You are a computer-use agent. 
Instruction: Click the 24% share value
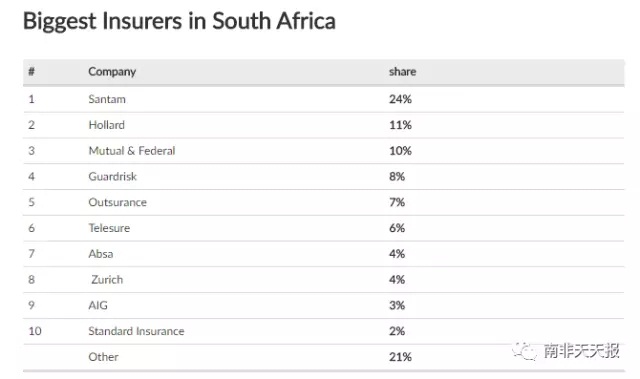(x=400, y=99)
